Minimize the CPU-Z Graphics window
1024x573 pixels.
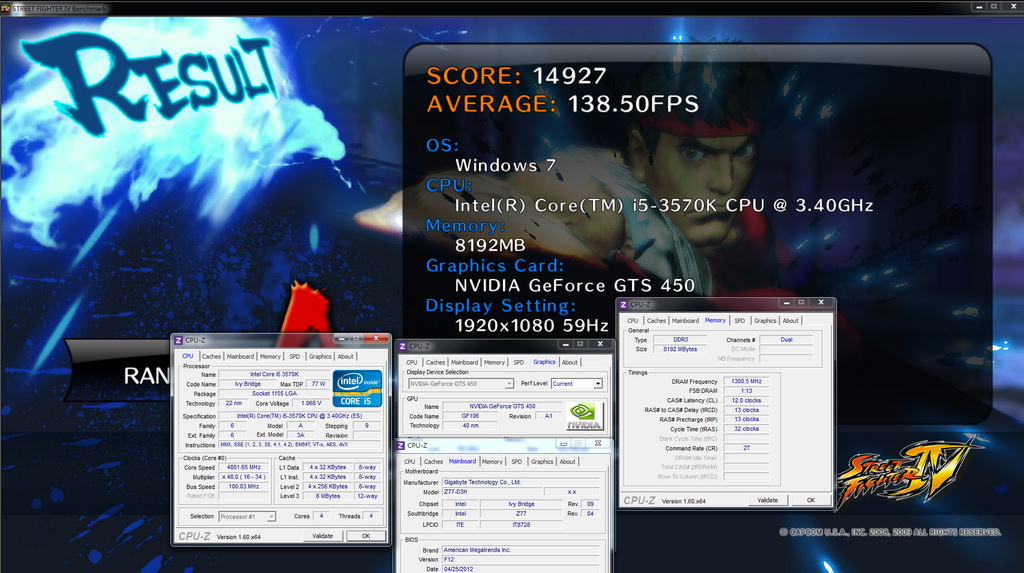point(566,344)
